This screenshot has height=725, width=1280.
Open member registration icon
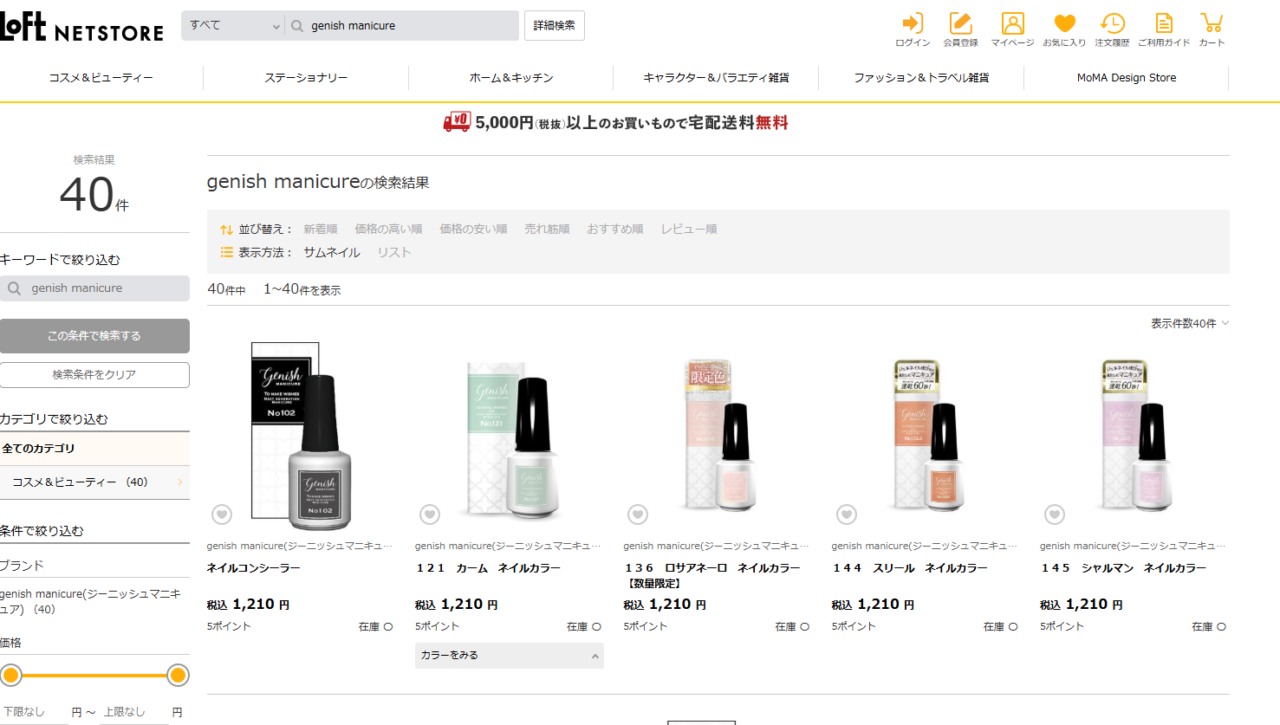click(x=960, y=29)
